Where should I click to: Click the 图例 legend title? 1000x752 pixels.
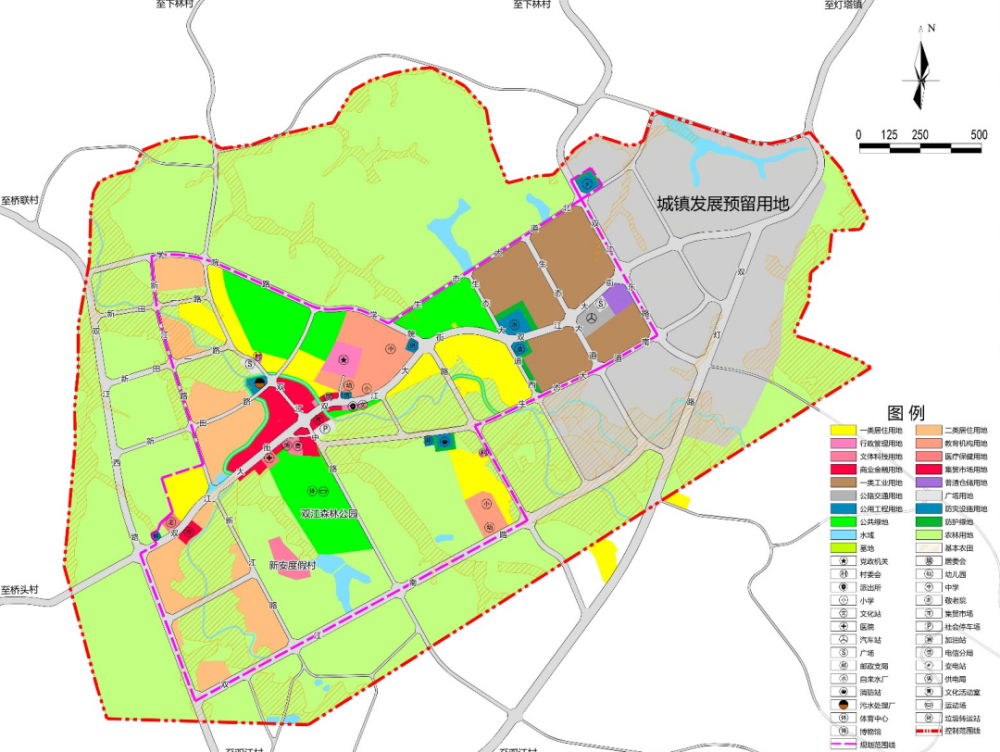coord(906,413)
